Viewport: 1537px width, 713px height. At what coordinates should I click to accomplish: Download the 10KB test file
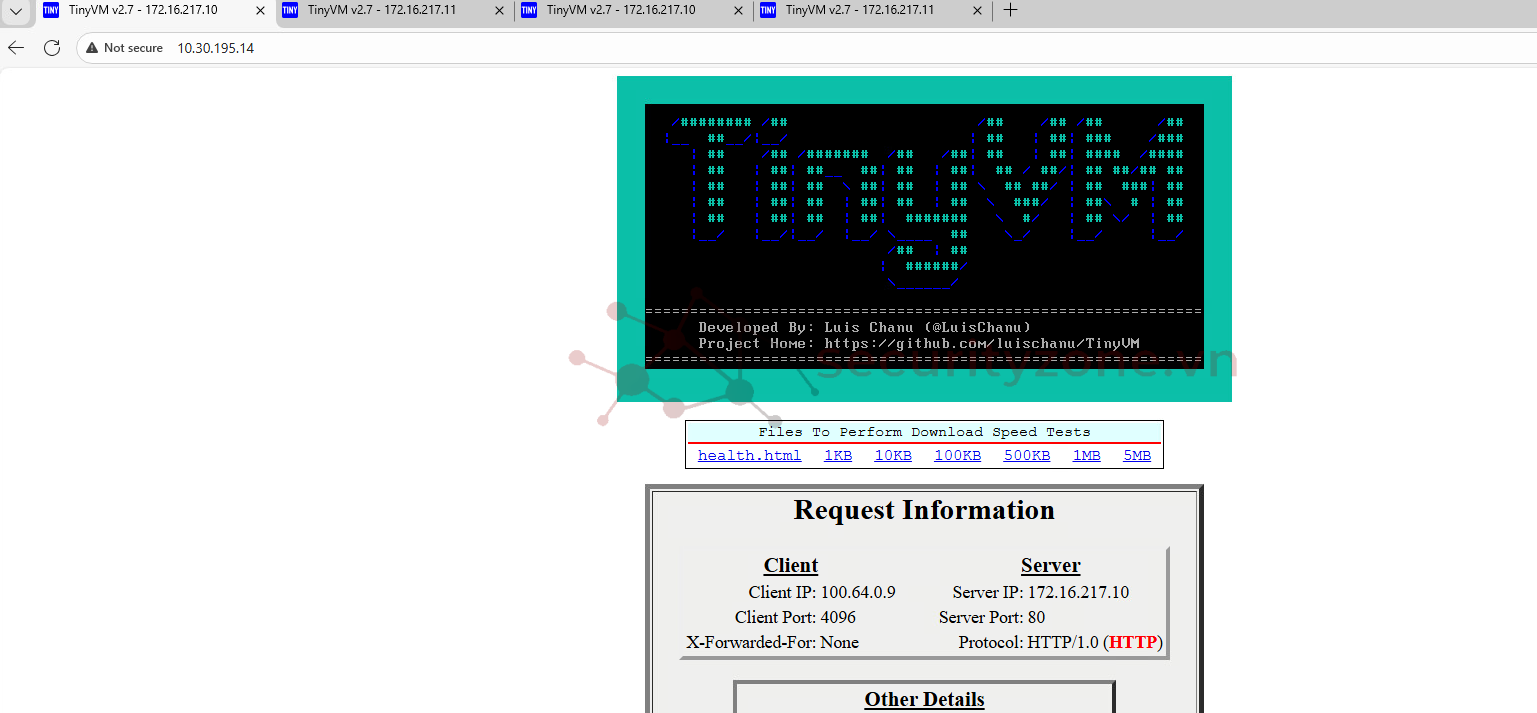893,456
